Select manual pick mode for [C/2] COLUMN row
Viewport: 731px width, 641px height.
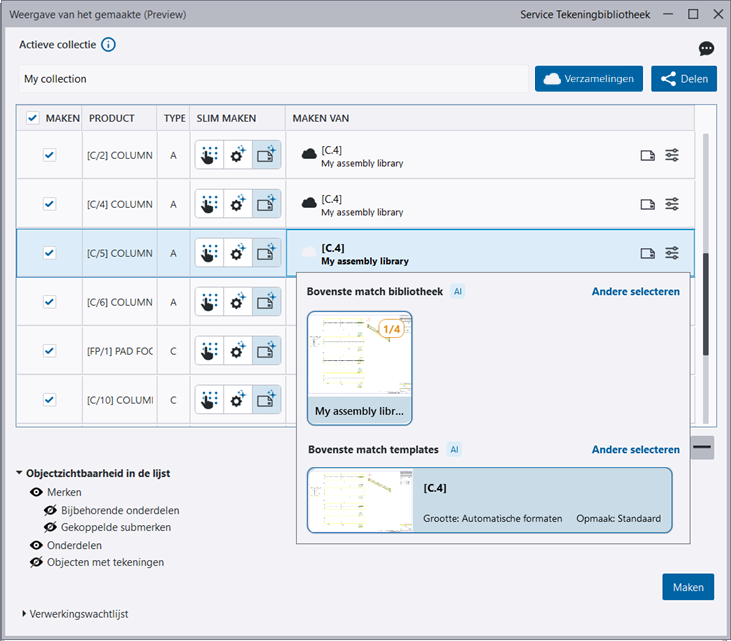tap(209, 155)
